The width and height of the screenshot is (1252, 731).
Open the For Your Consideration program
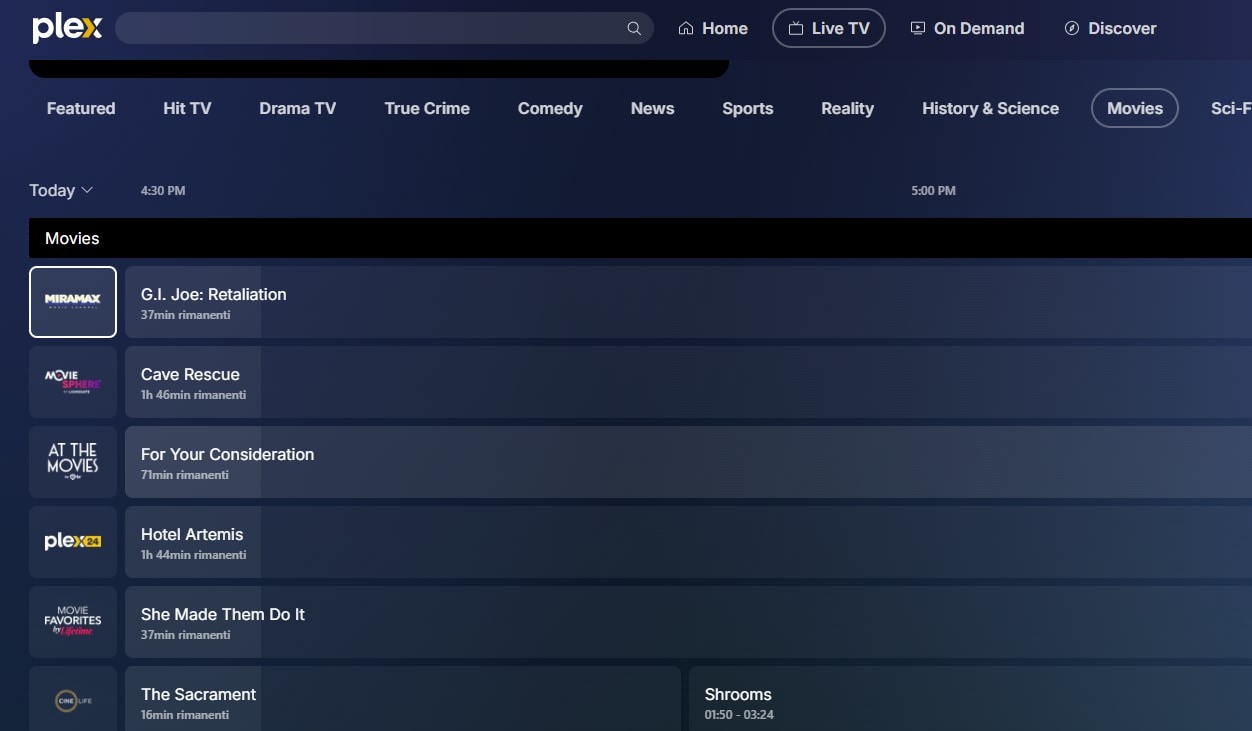pyautogui.click(x=688, y=462)
